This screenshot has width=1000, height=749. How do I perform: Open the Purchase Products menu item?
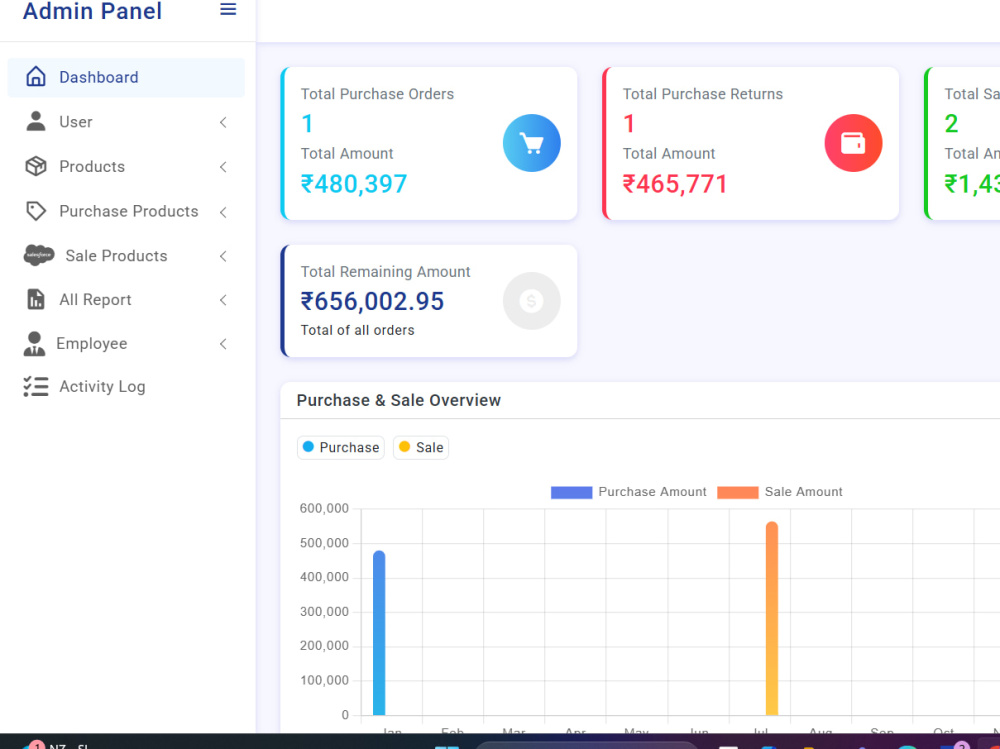click(x=126, y=211)
